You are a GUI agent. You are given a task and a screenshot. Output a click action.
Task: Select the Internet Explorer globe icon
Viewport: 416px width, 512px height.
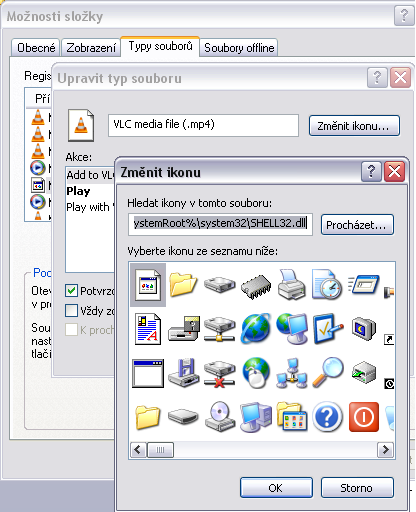click(x=256, y=328)
